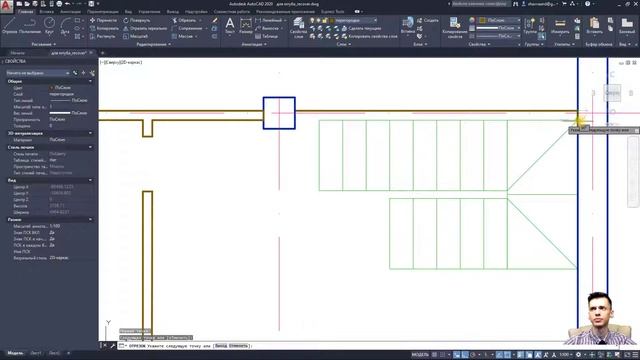Click the Erase icon in Редактирование panel
Image resolution: width=640 pixels, height=360 pixels.
pos(215,20)
